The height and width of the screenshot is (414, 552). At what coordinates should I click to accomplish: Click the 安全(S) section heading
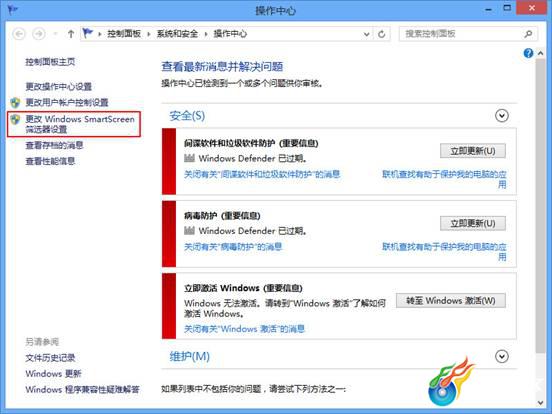coord(187,115)
